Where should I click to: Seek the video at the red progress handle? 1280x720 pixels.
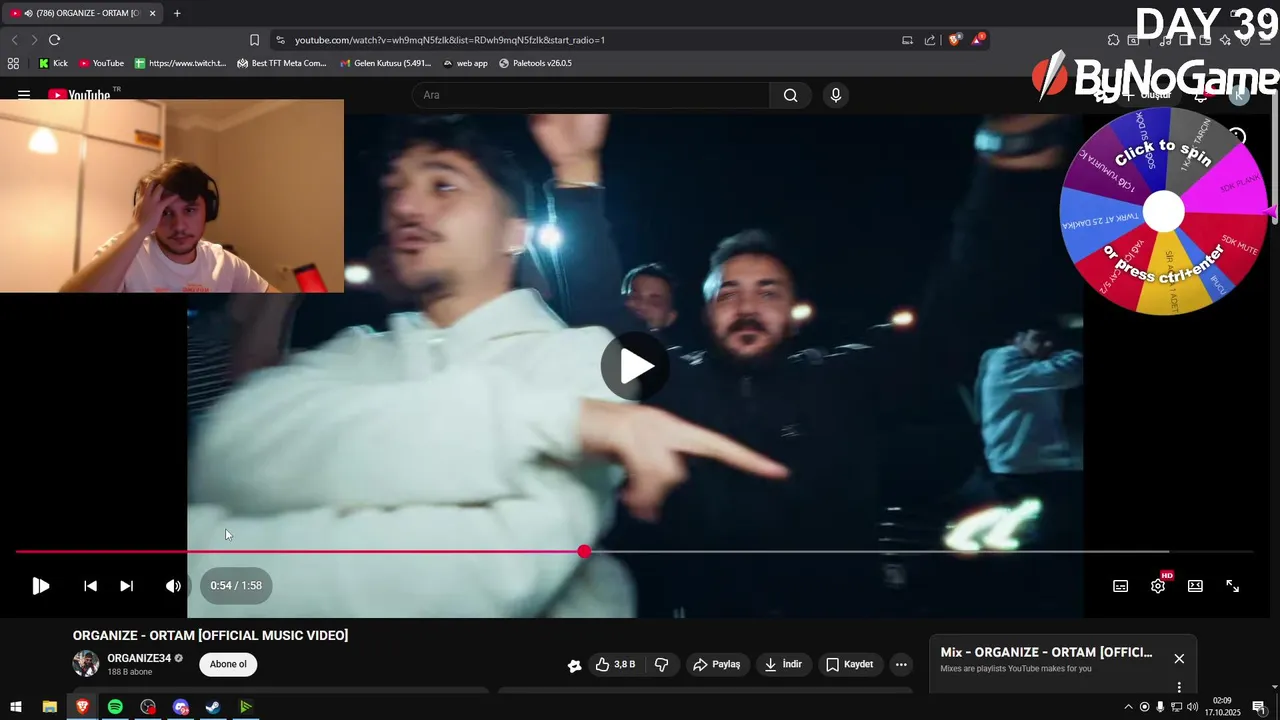click(584, 551)
